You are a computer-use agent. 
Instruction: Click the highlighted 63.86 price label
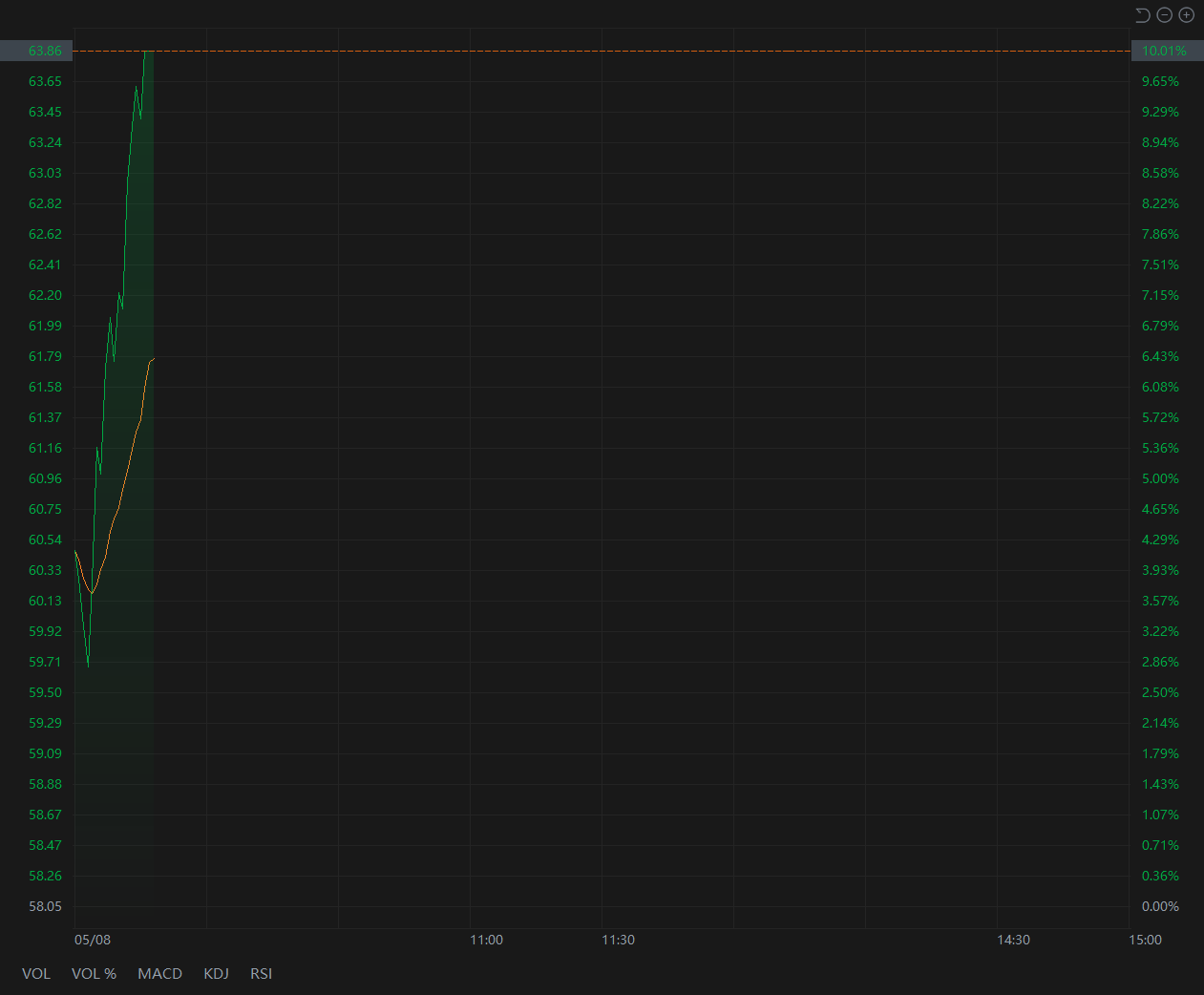click(44, 51)
